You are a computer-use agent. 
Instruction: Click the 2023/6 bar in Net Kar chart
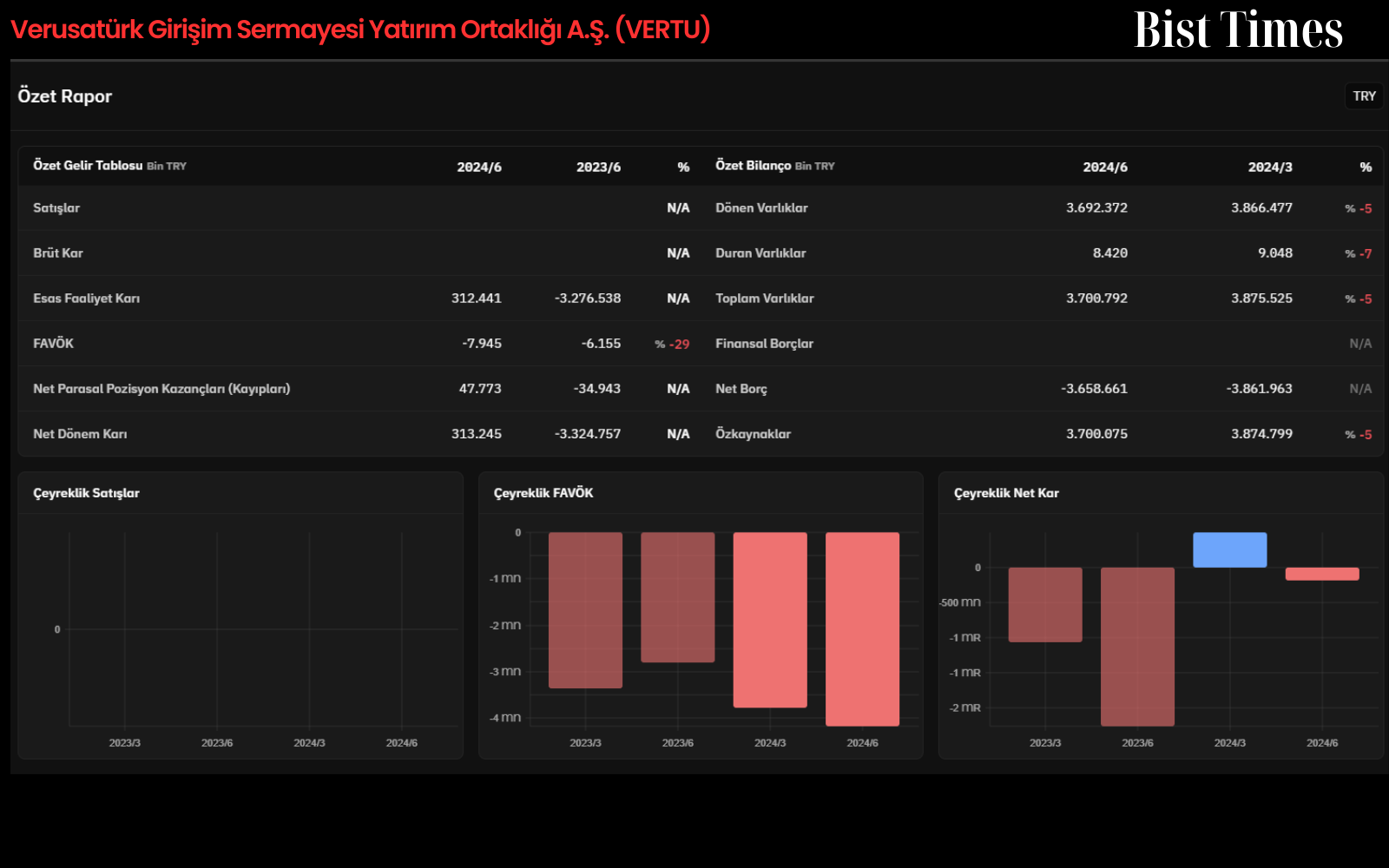[1137, 647]
